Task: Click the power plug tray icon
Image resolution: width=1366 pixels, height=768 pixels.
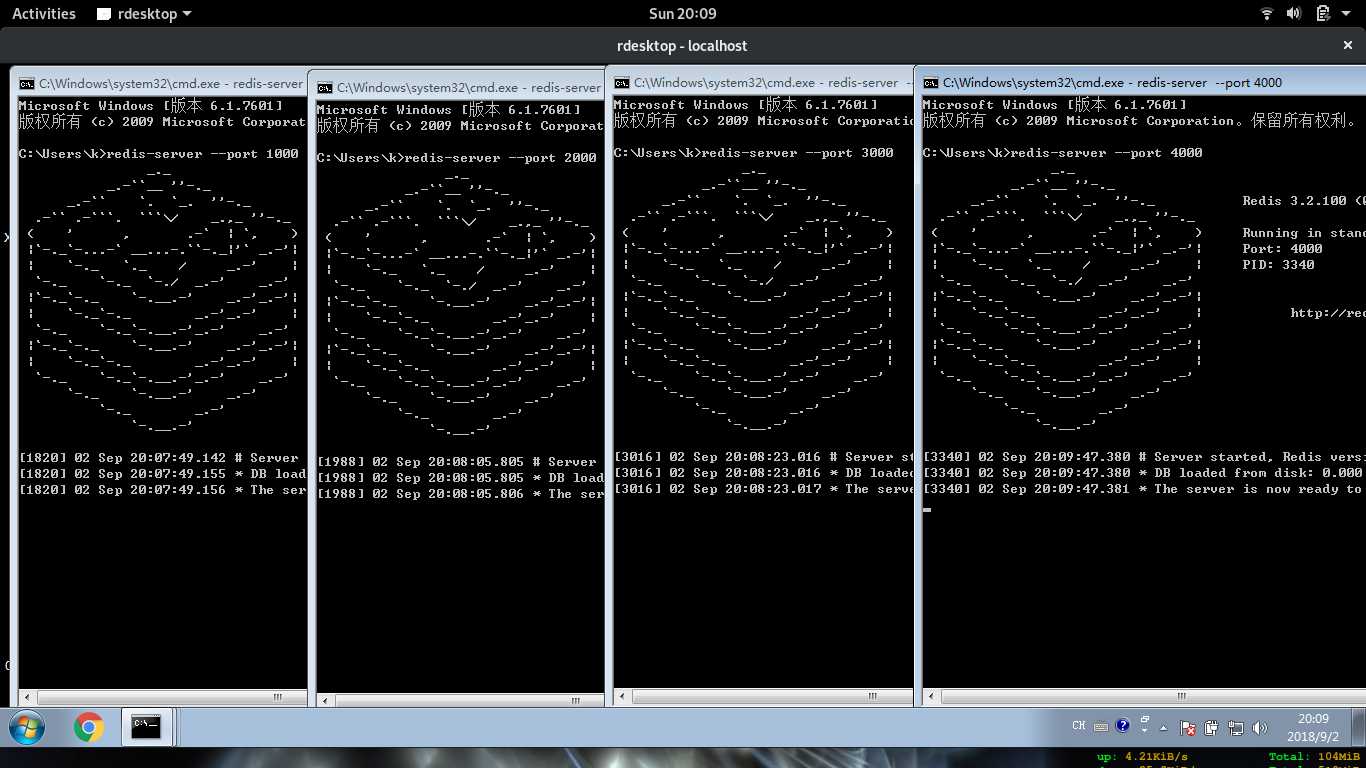Action: coord(1211,728)
